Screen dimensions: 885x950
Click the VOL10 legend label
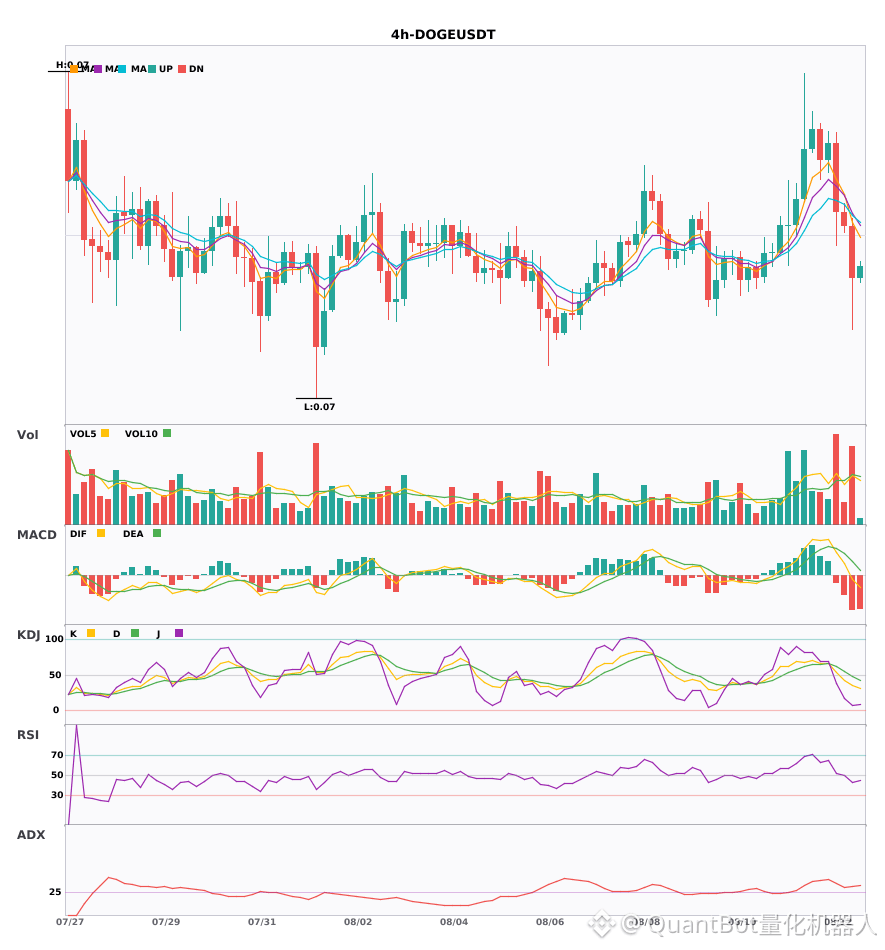141,434
